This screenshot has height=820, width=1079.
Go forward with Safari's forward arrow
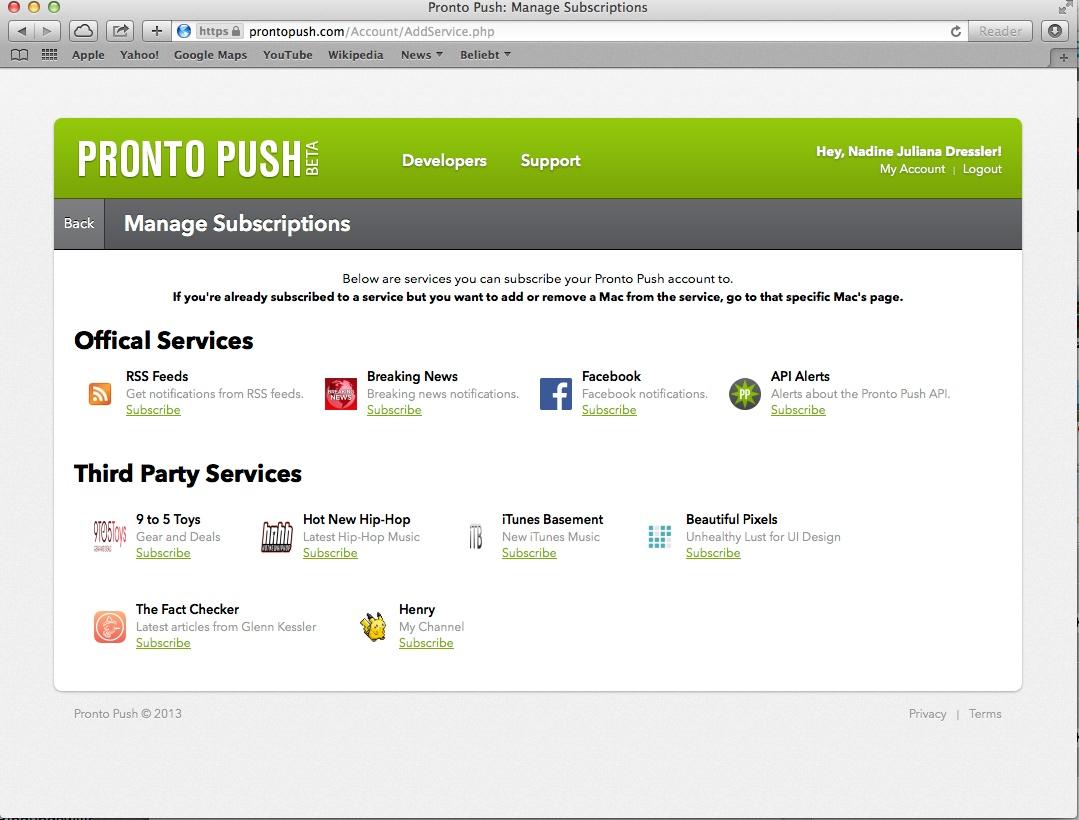(47, 31)
